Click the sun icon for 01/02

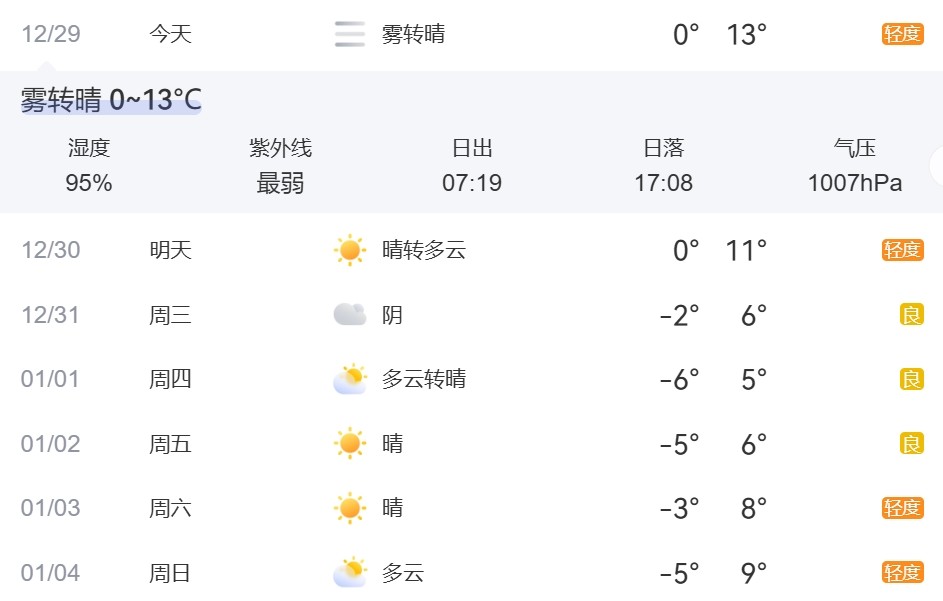click(349, 444)
